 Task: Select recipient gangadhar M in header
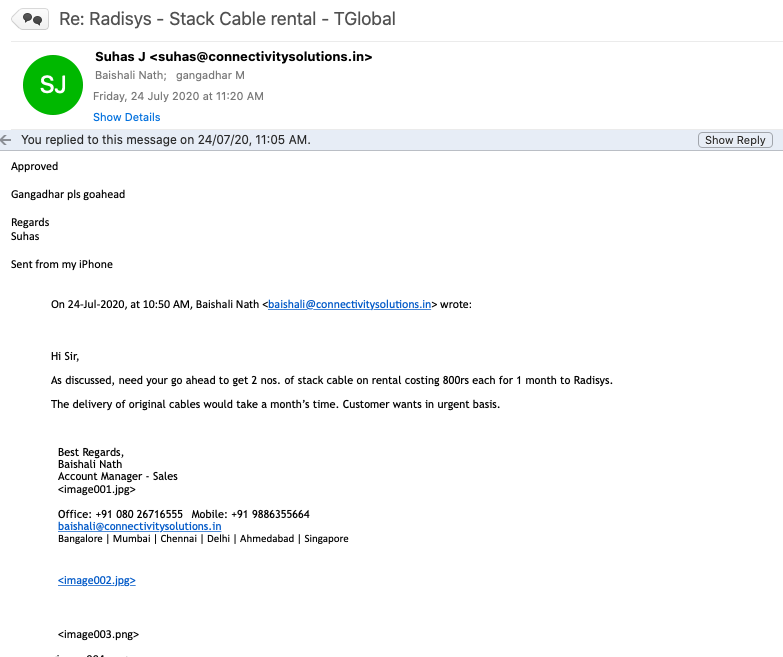210,76
